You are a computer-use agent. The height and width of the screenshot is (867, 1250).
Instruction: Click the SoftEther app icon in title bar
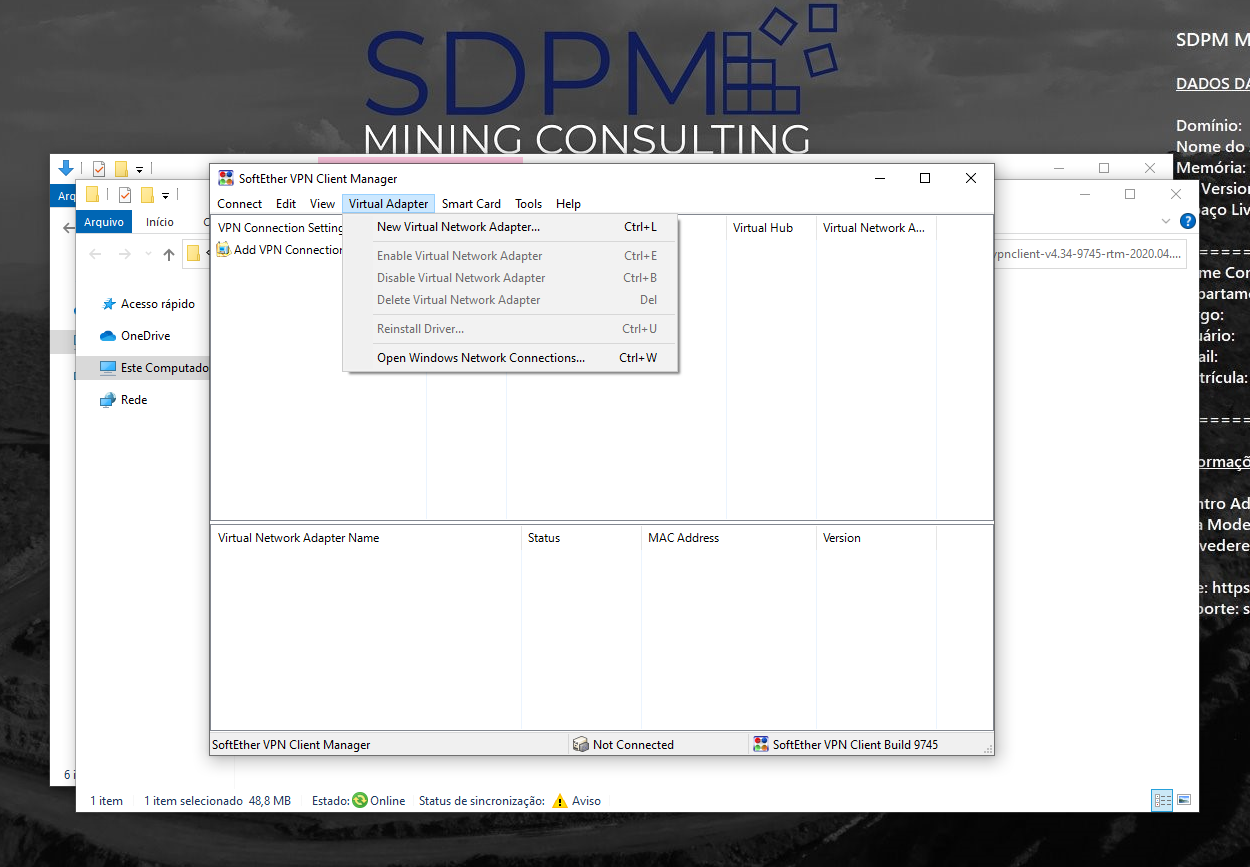[226, 179]
